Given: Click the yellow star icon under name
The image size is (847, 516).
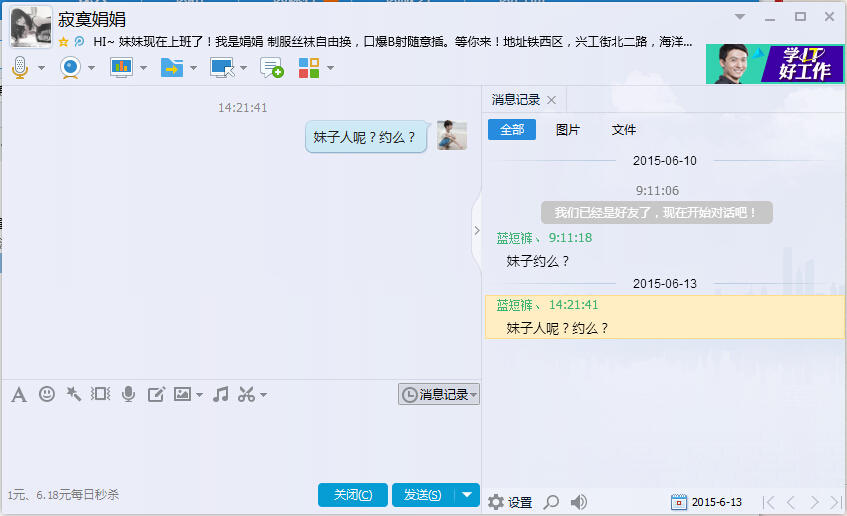Looking at the screenshot, I should point(63,42).
